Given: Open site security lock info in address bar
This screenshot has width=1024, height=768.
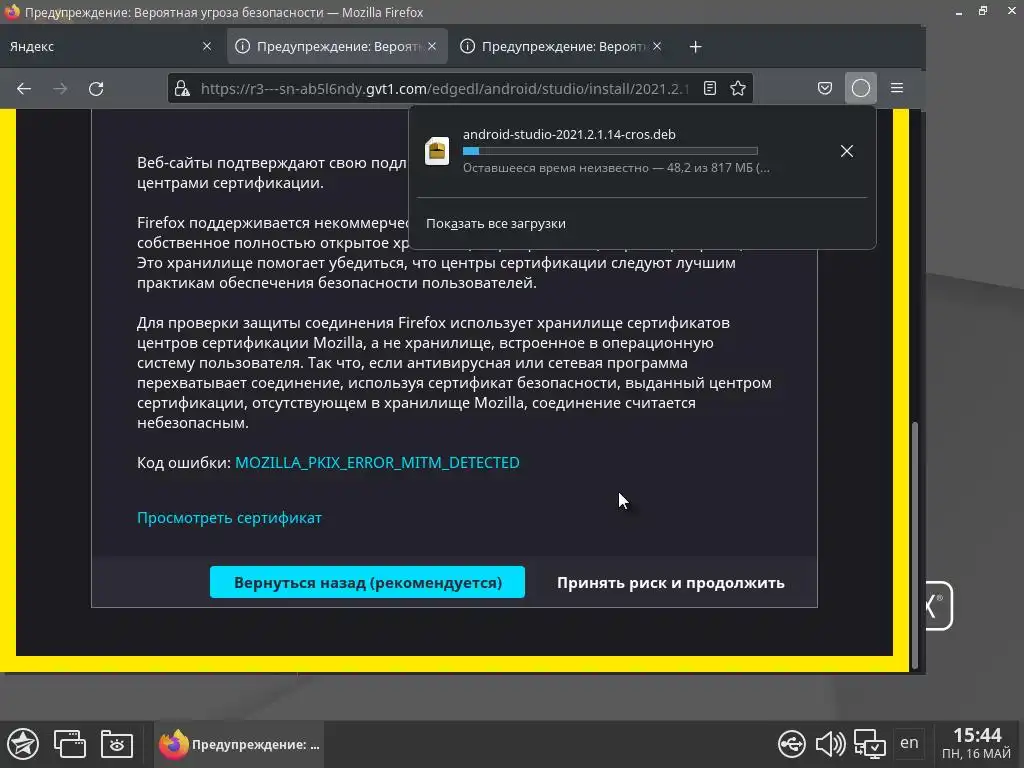Looking at the screenshot, I should tap(182, 88).
